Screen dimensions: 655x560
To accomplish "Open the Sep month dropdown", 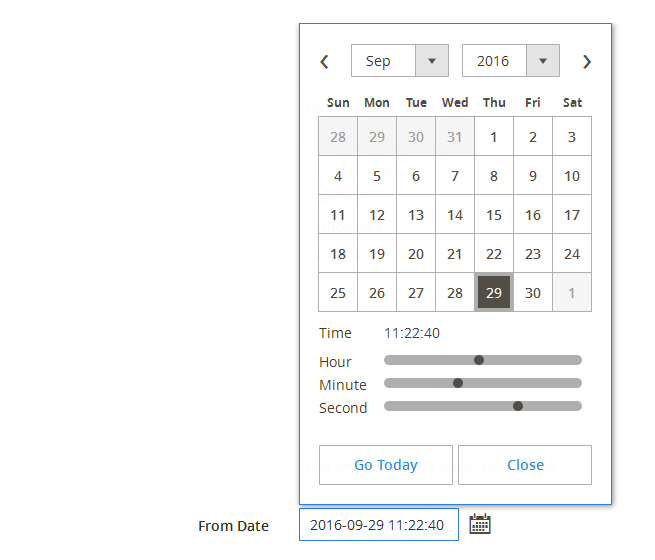I will click(x=399, y=61).
